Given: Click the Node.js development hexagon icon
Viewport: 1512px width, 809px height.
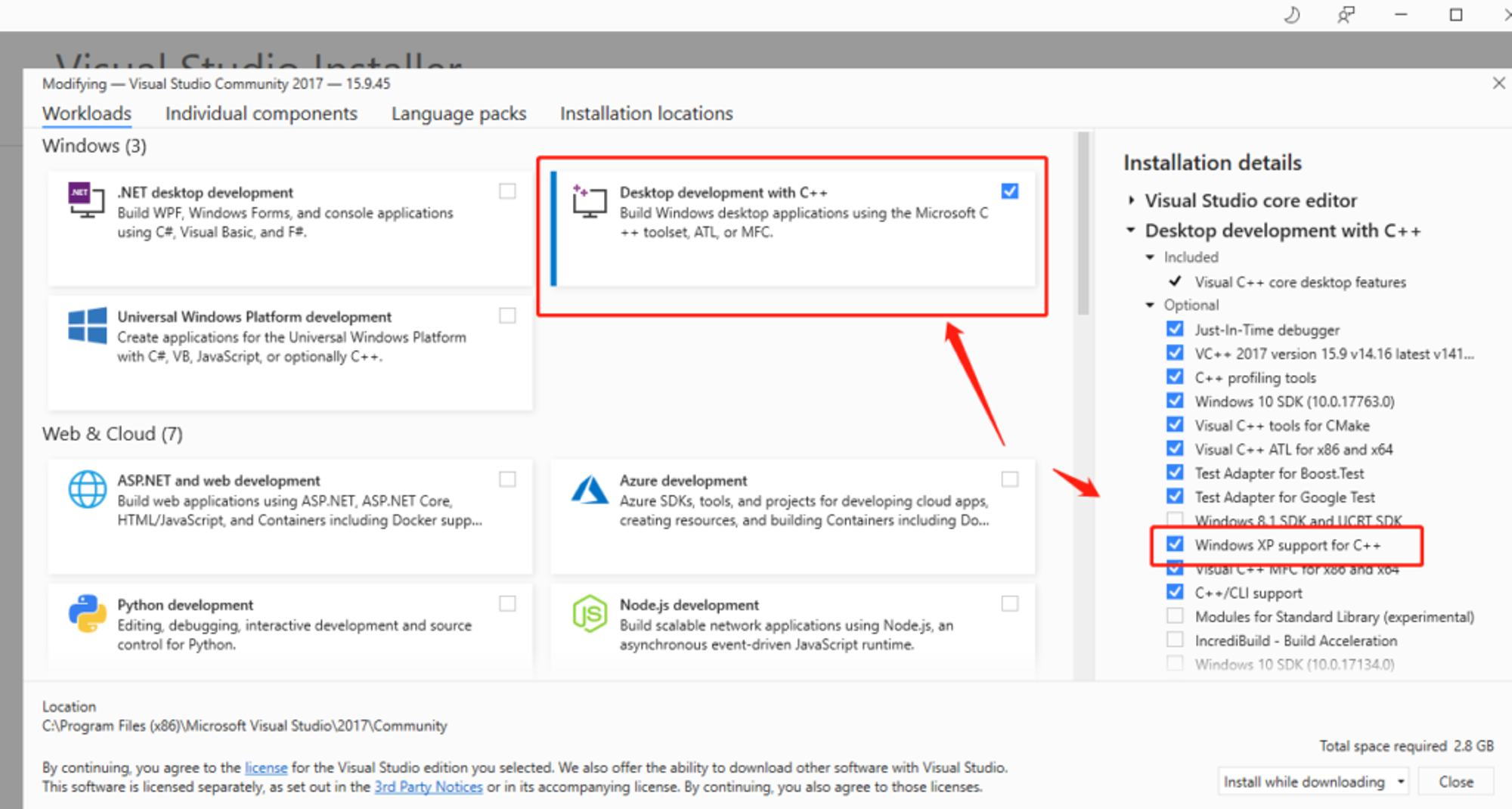Looking at the screenshot, I should (589, 613).
